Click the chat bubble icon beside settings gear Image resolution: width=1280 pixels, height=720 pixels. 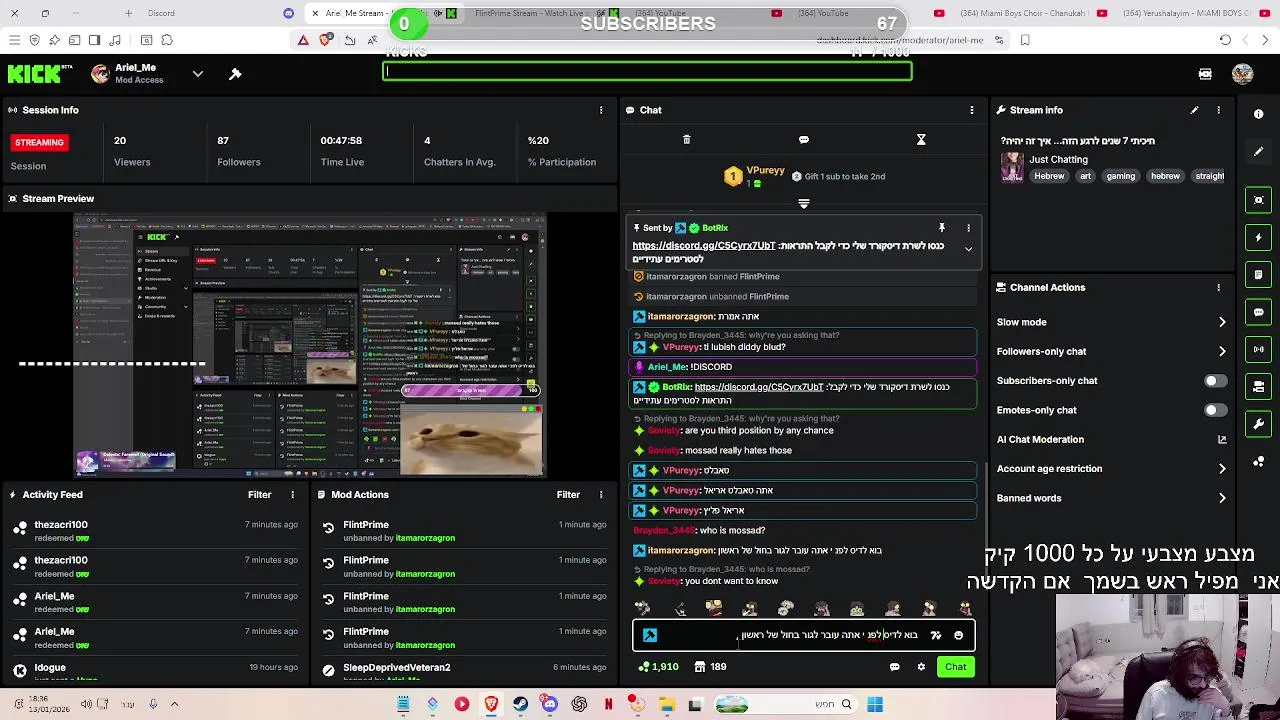tap(895, 667)
